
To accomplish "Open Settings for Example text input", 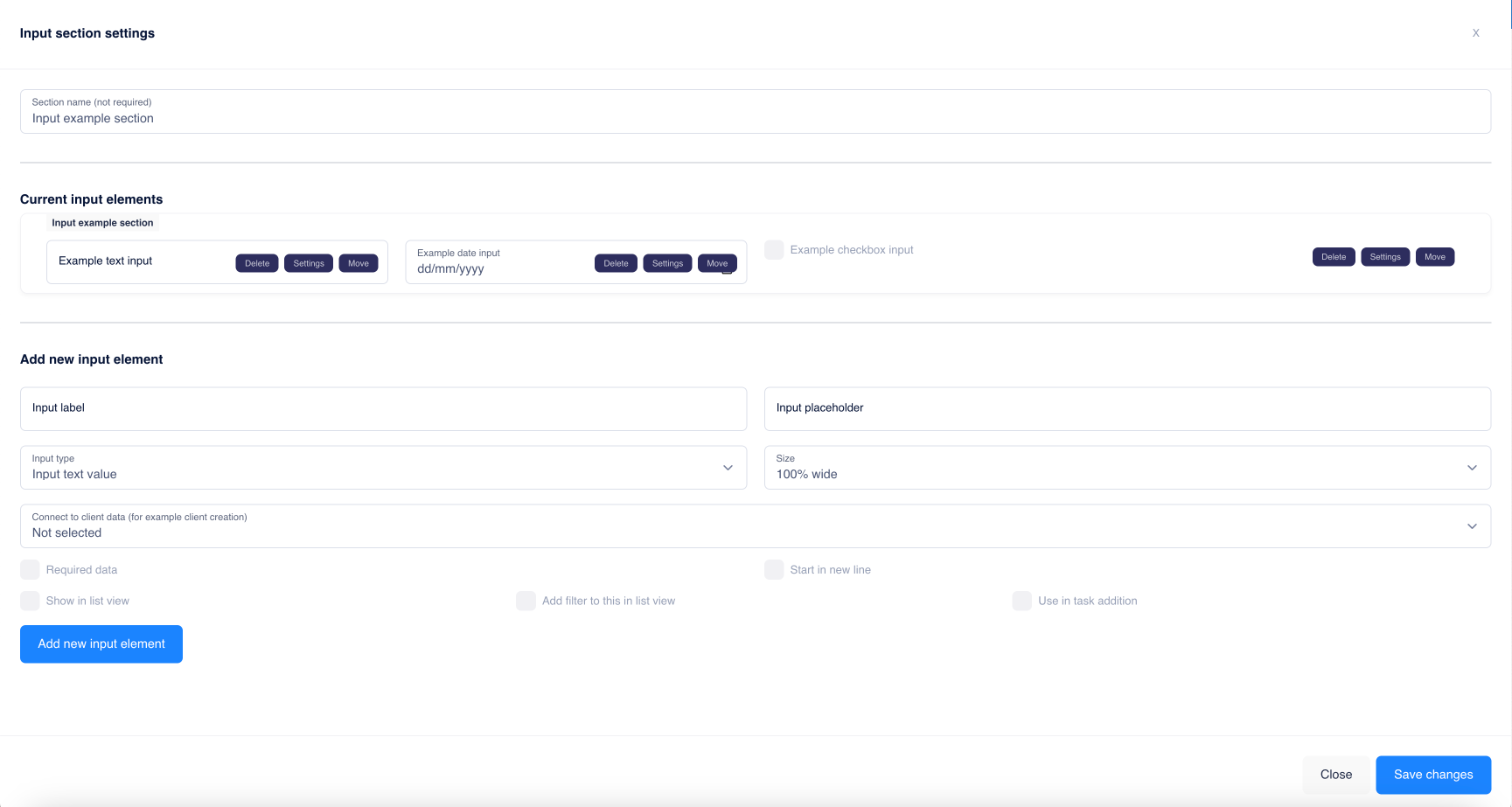I will pyautogui.click(x=309, y=263).
